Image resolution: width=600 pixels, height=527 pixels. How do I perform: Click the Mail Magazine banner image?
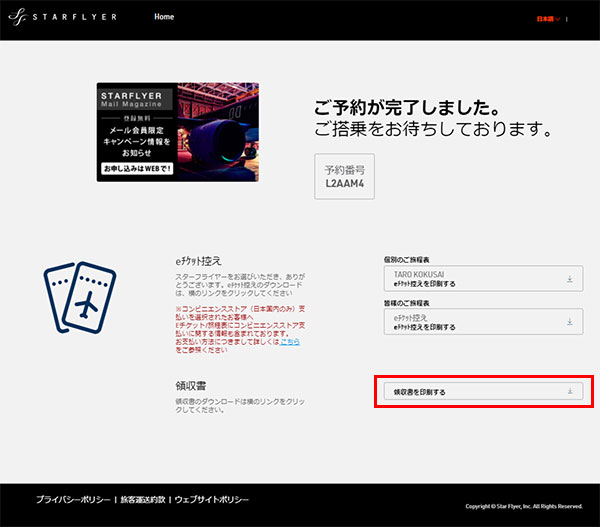[x=178, y=133]
